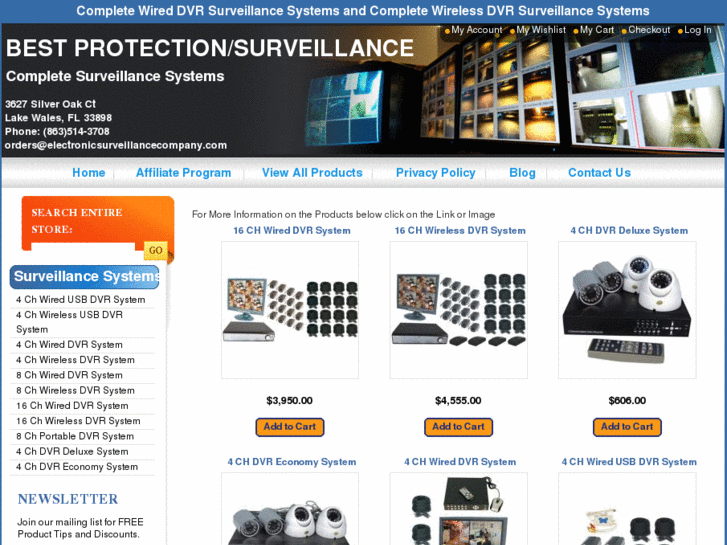
Task: Select View All Products in navigation
Action: point(312,173)
